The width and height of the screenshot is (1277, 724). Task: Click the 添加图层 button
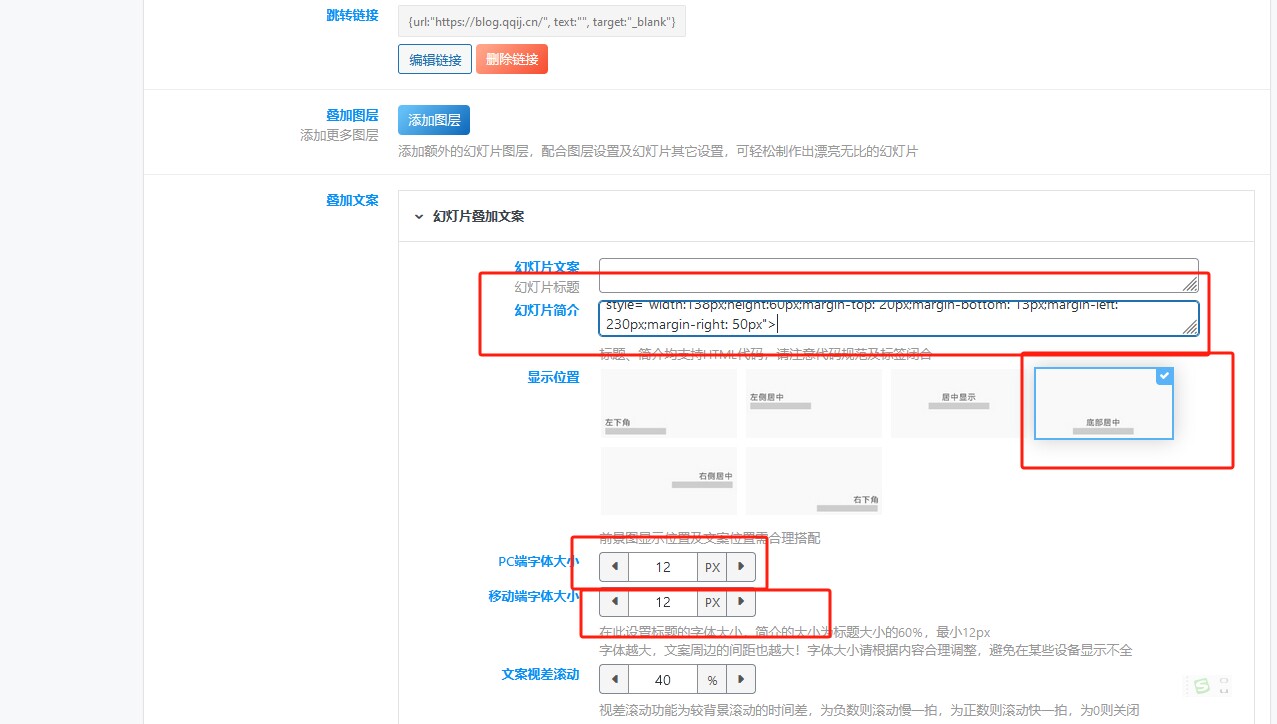(433, 118)
